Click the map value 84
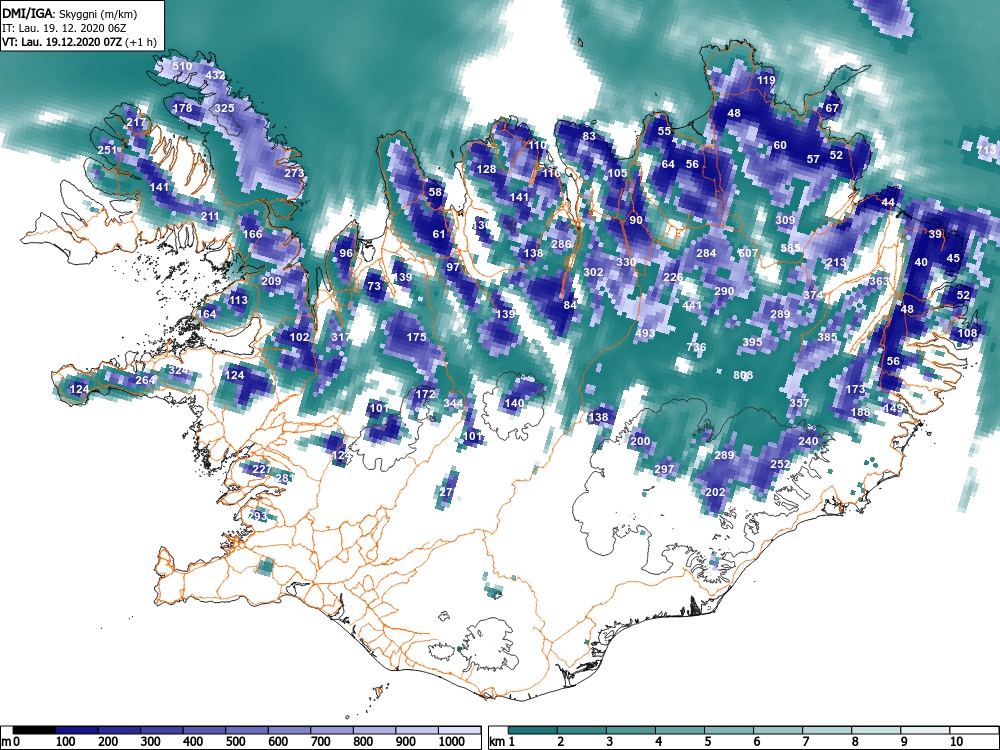 [x=570, y=304]
